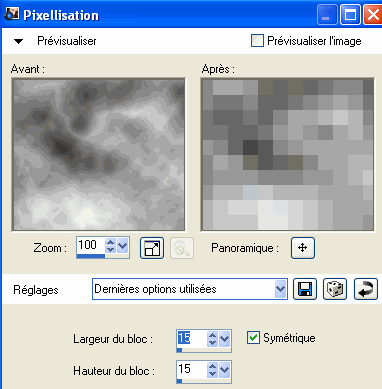Open the Hauteur du bloc slider dropdown
382x389 pixels.
[224, 370]
